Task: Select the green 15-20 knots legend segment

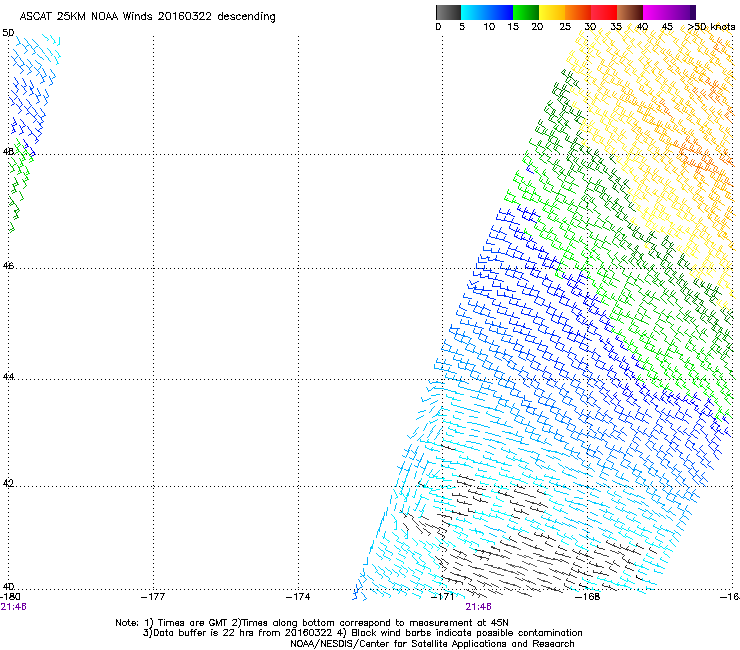Action: [526, 12]
